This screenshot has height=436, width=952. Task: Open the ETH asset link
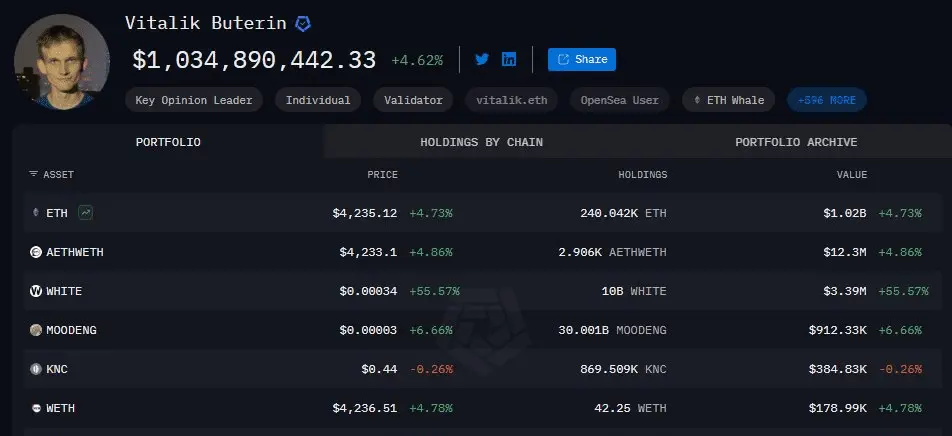coord(56,213)
